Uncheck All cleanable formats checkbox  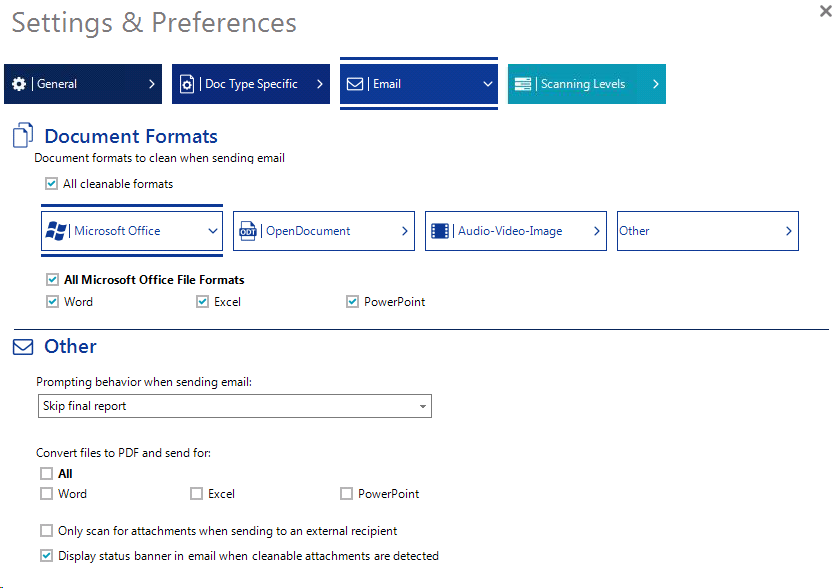(x=52, y=184)
